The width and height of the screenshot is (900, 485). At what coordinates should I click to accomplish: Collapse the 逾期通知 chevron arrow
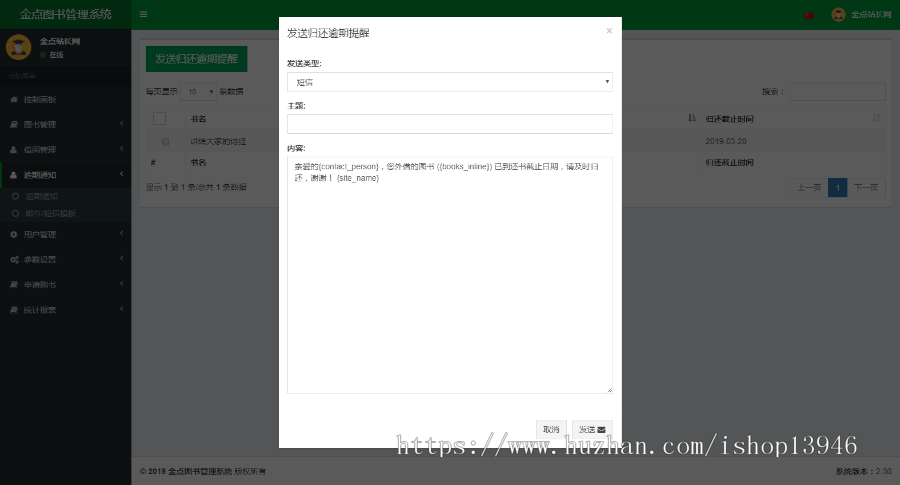click(121, 174)
